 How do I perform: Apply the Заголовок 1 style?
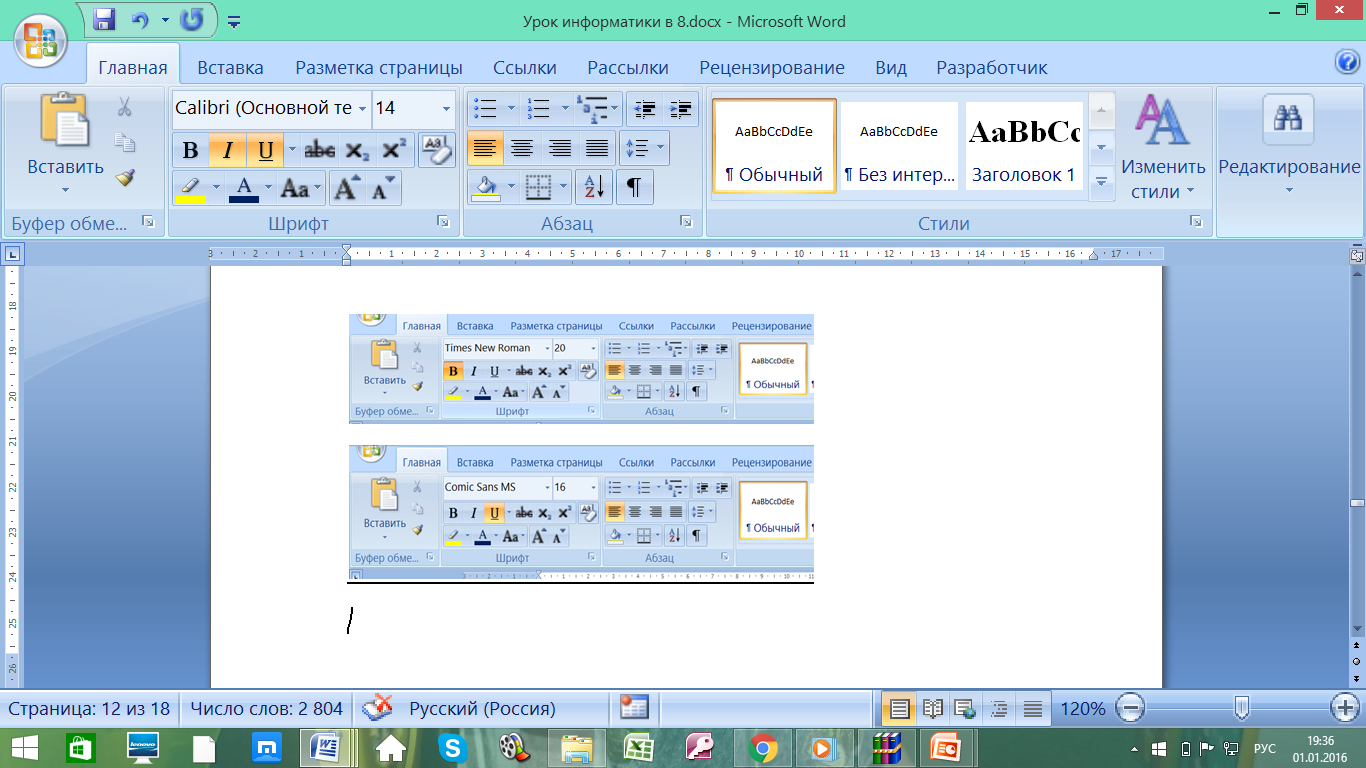pos(1024,145)
